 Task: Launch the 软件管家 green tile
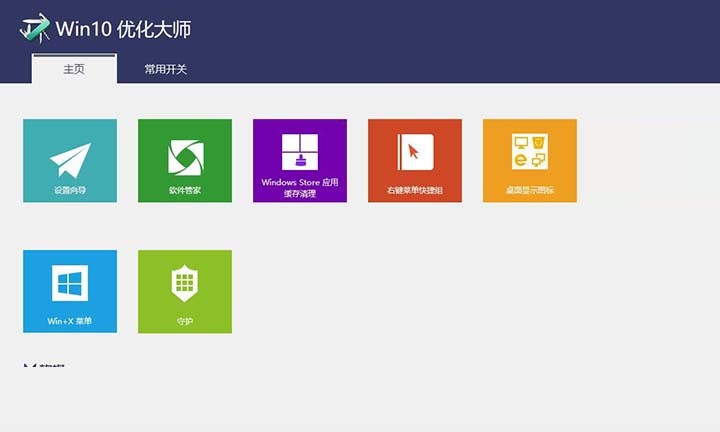[185, 161]
